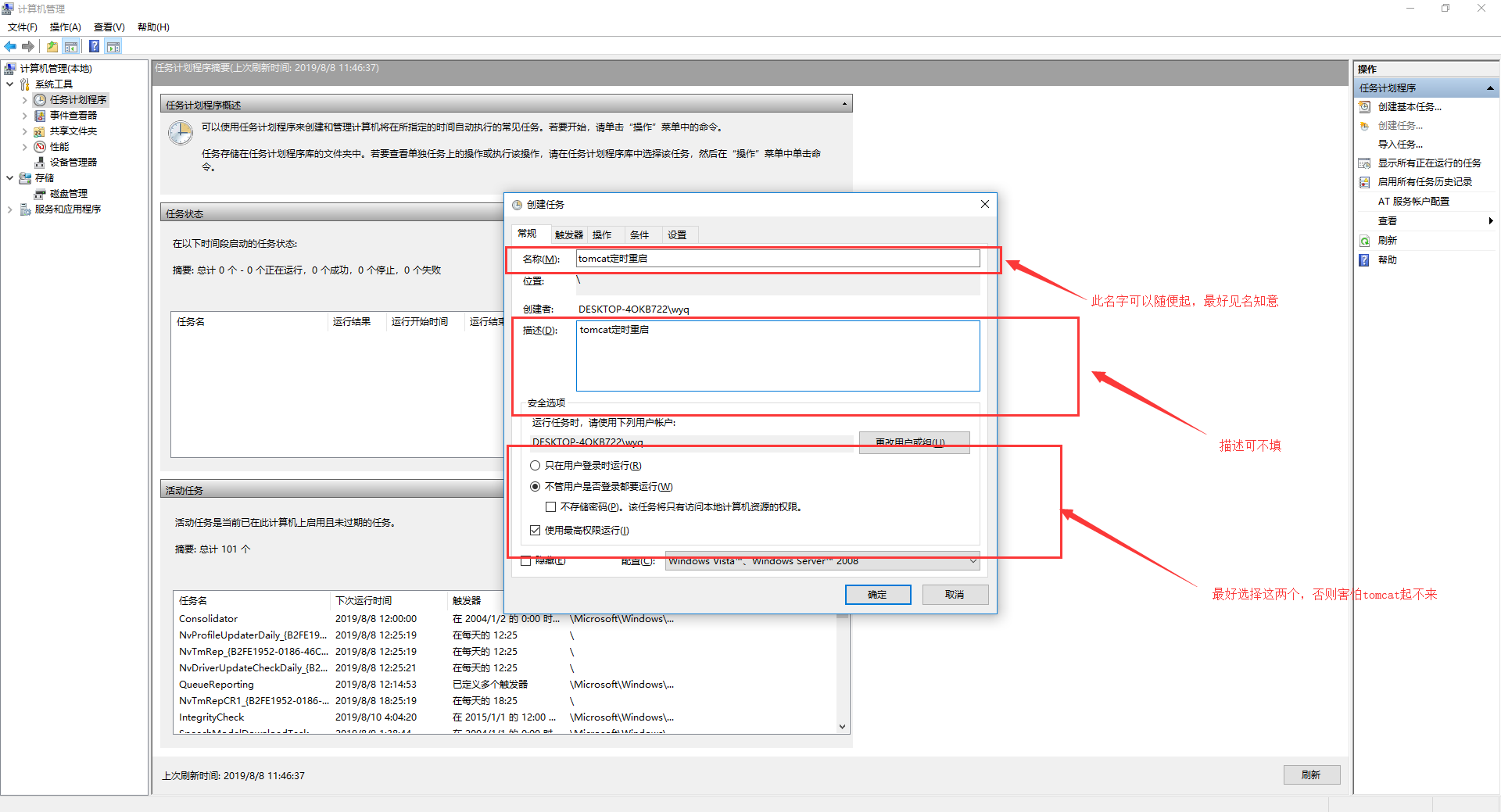Expand the 服务和应用程序 tree node

(9, 209)
